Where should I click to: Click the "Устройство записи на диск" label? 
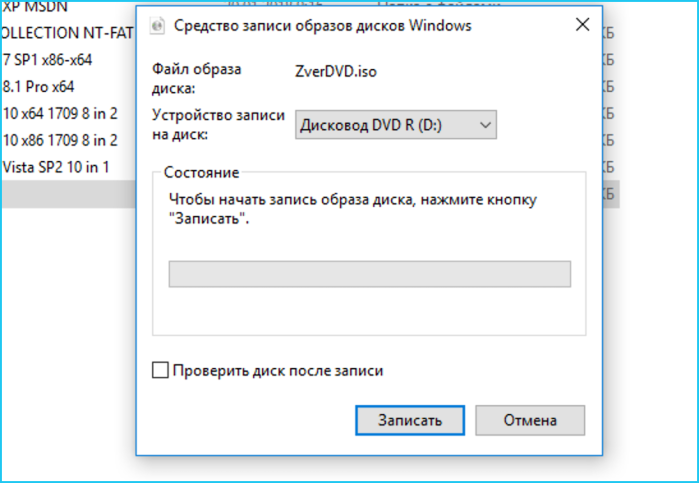coord(218,124)
